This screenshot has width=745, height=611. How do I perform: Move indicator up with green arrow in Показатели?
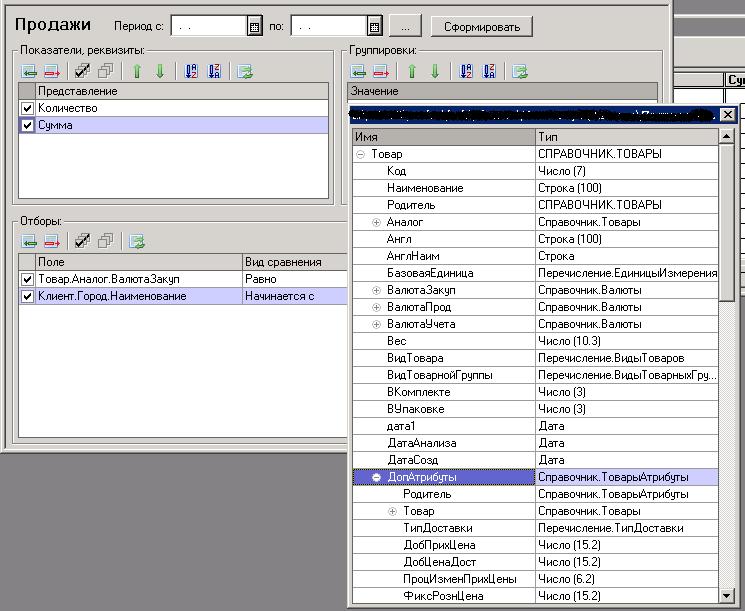click(x=137, y=71)
